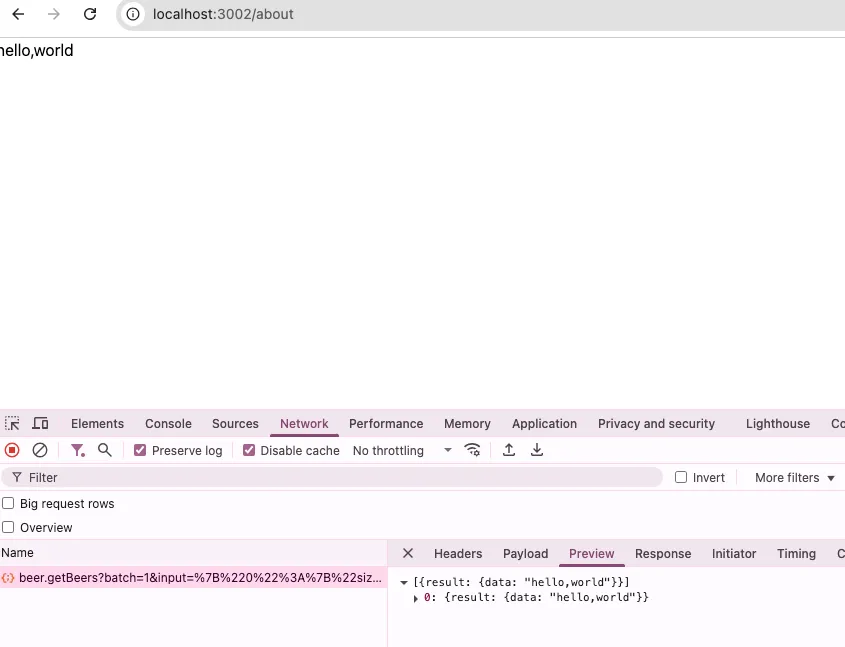Clear the network log
The height and width of the screenshot is (647, 845).
(x=40, y=450)
